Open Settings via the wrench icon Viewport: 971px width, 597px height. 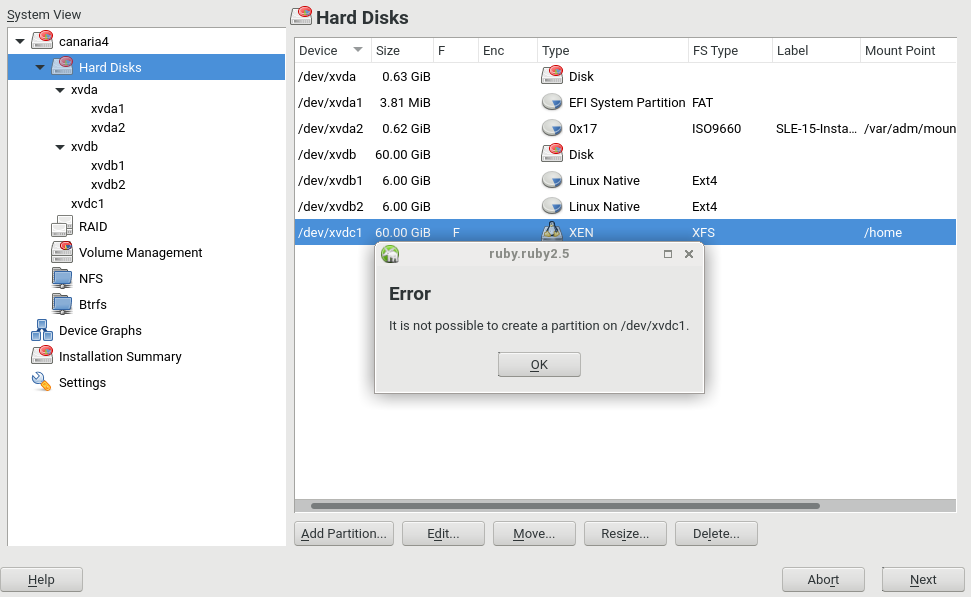tap(42, 382)
